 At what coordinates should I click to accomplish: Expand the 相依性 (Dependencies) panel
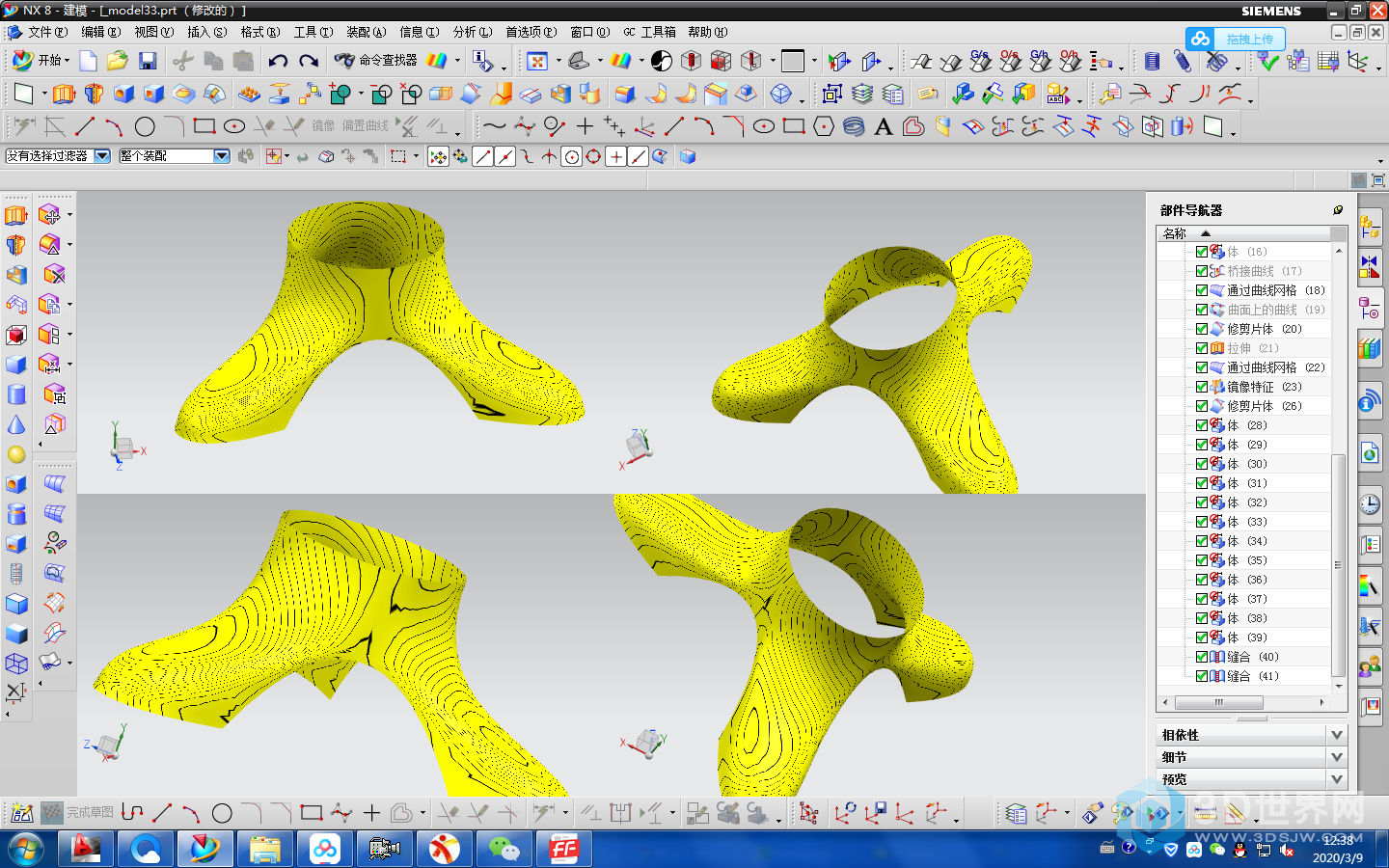click(1251, 735)
